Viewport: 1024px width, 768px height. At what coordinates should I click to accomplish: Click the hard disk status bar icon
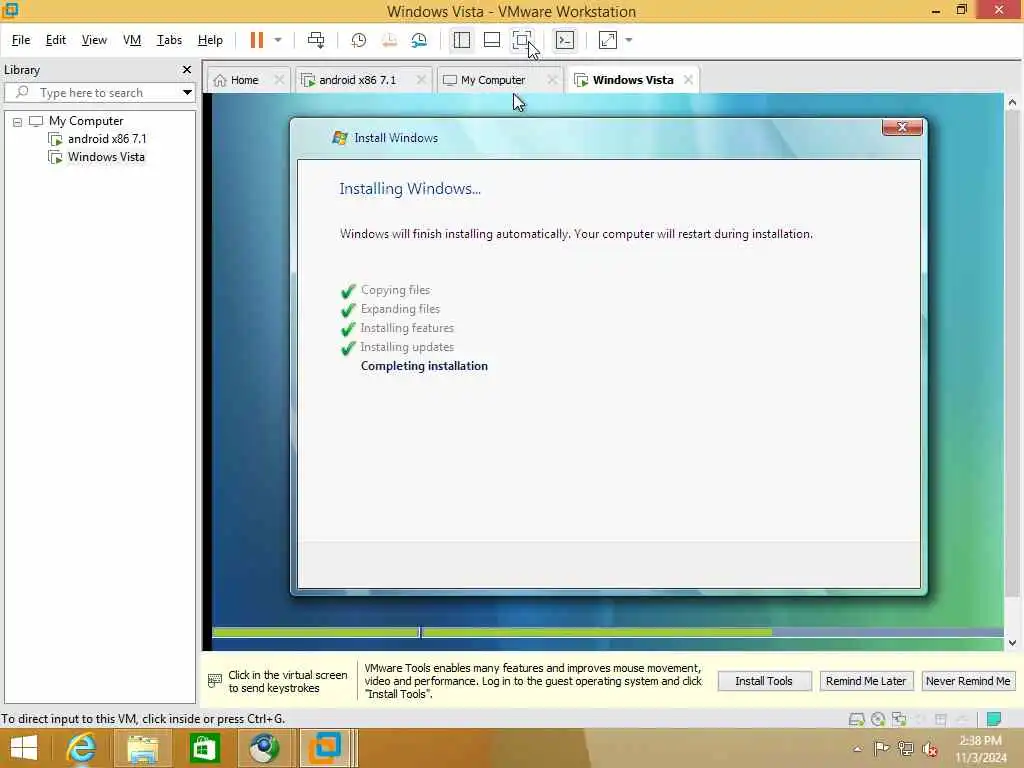pos(857,719)
